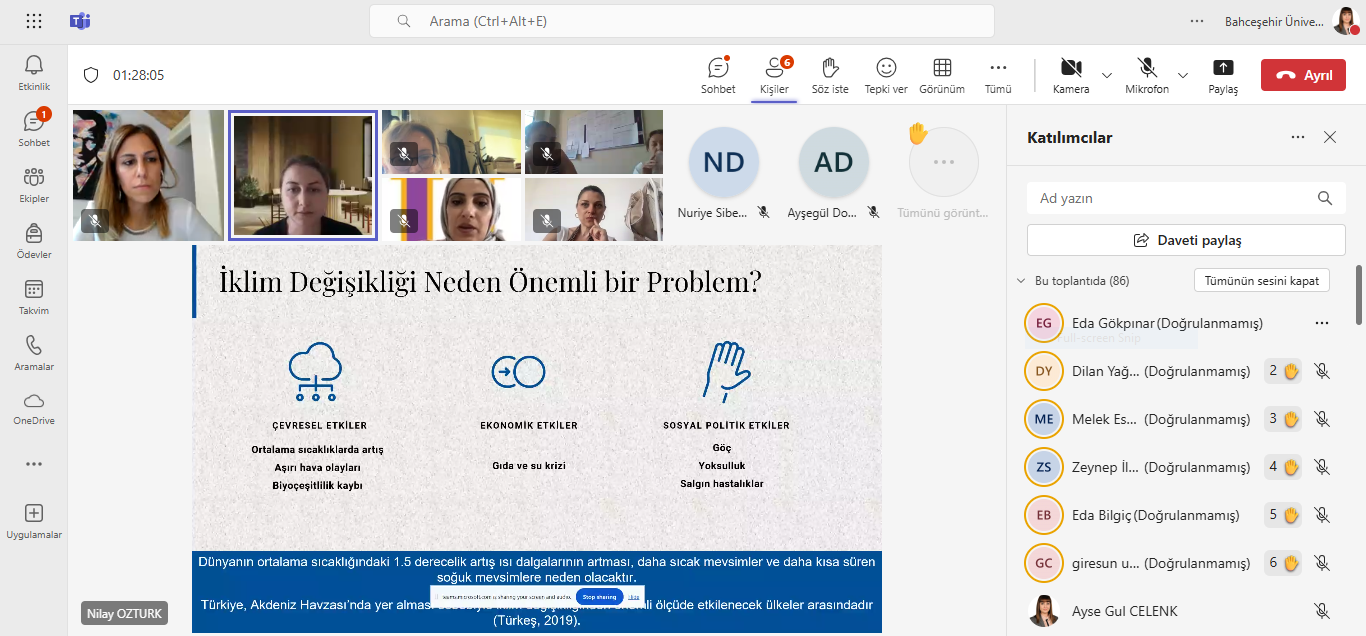Screen dimensions: 1366x636
Task: Click the Tümünün sesini kapat button
Action: 1262,280
